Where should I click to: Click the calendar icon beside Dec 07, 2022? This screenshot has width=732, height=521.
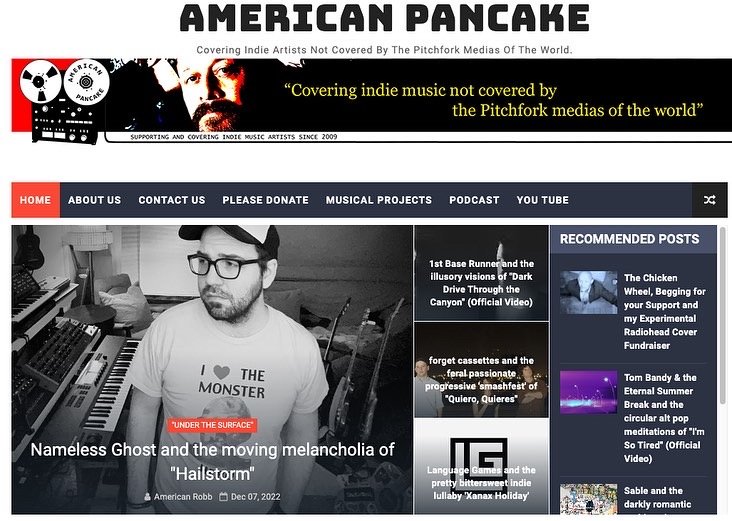coord(224,497)
